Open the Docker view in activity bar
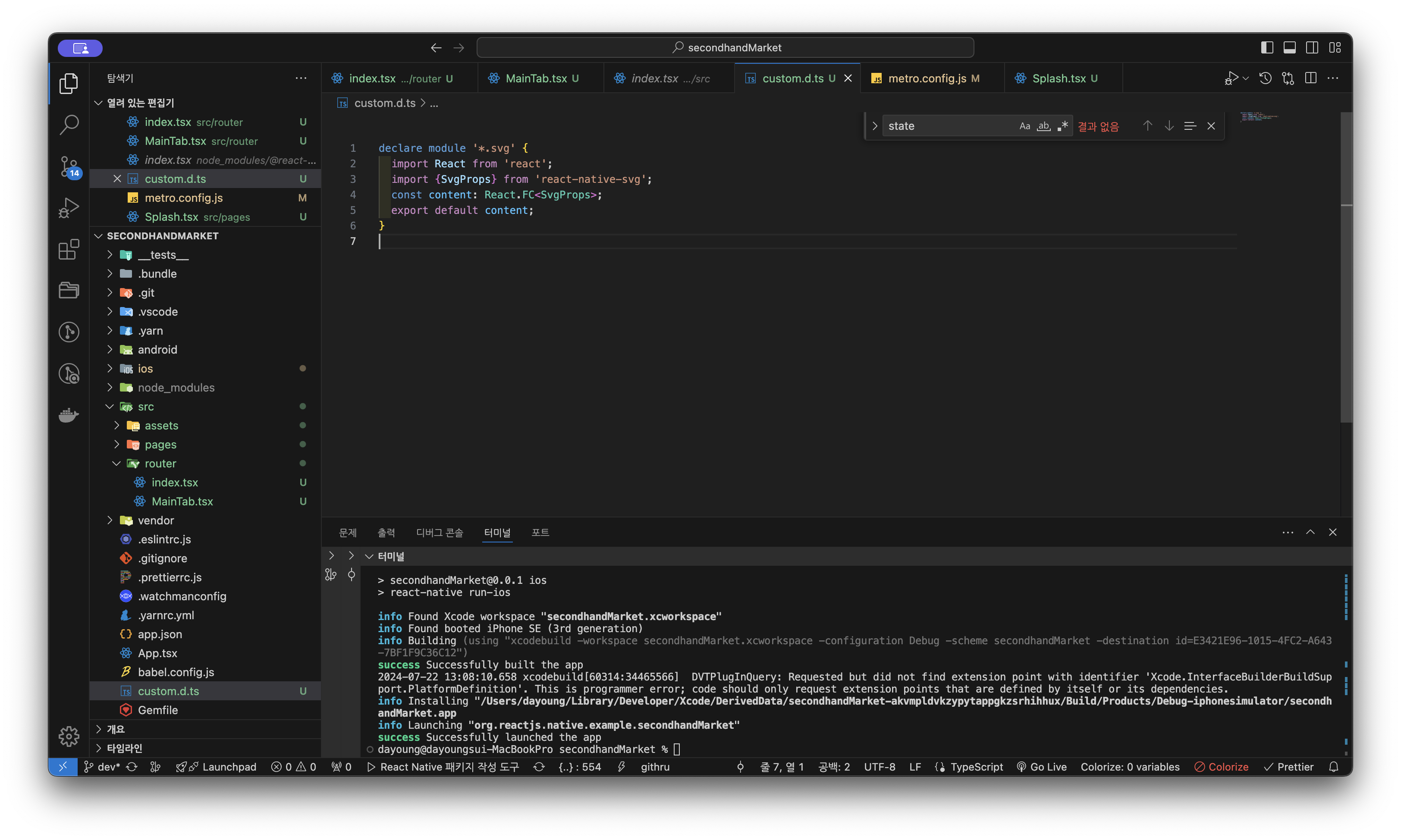This screenshot has width=1401, height=840. [x=69, y=415]
